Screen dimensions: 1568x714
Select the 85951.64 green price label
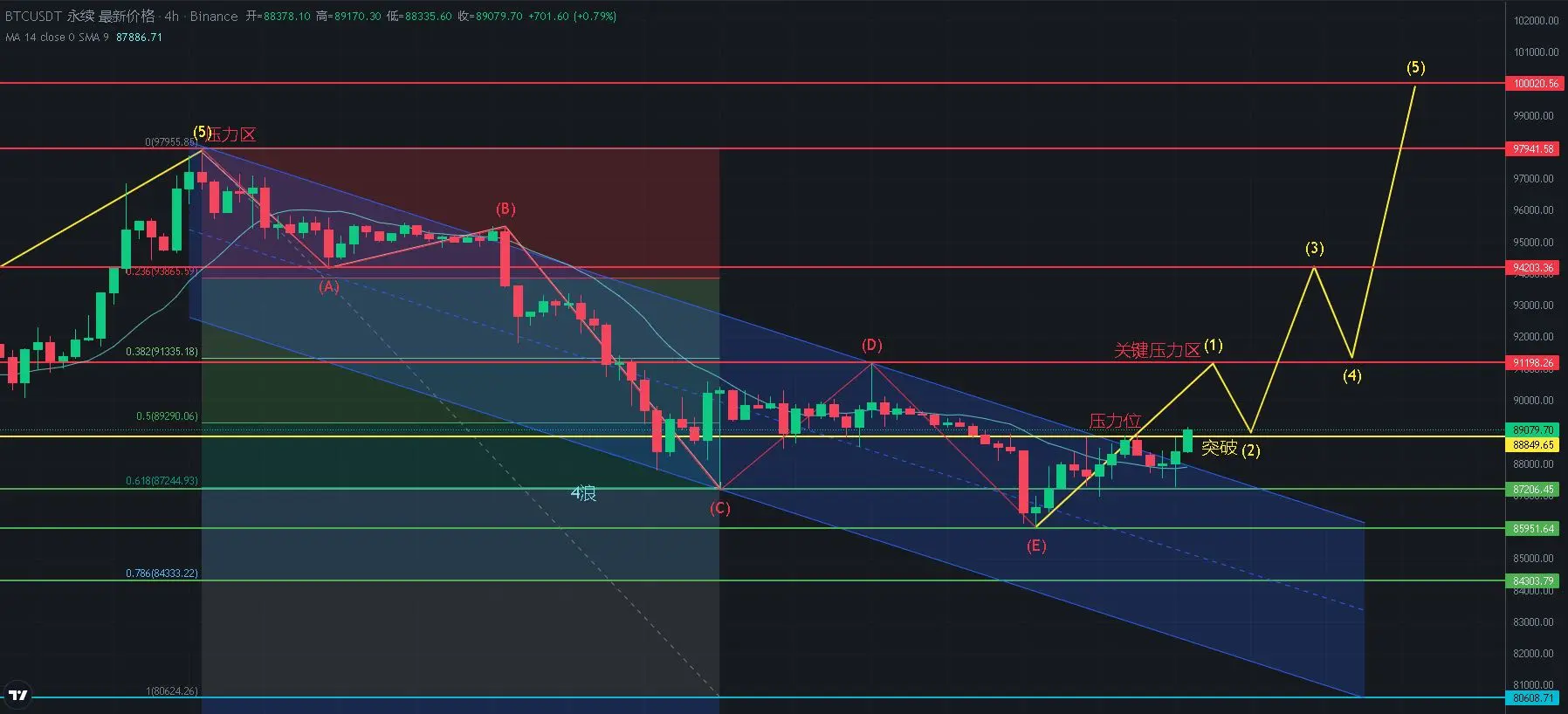(1533, 528)
